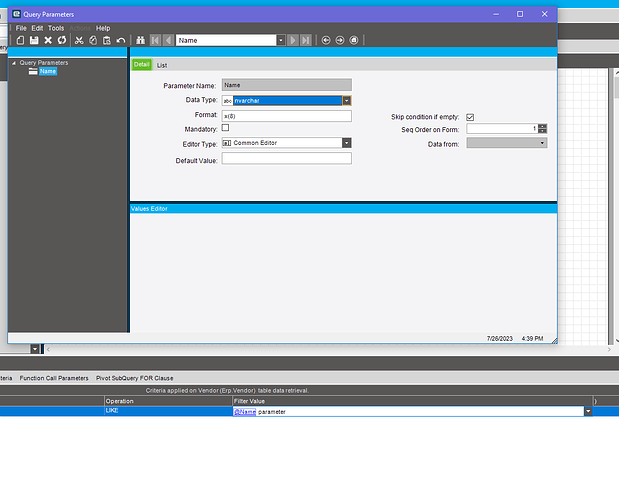Image resolution: width=619 pixels, height=500 pixels.
Task: Click the Operation column header
Action: 168,401
